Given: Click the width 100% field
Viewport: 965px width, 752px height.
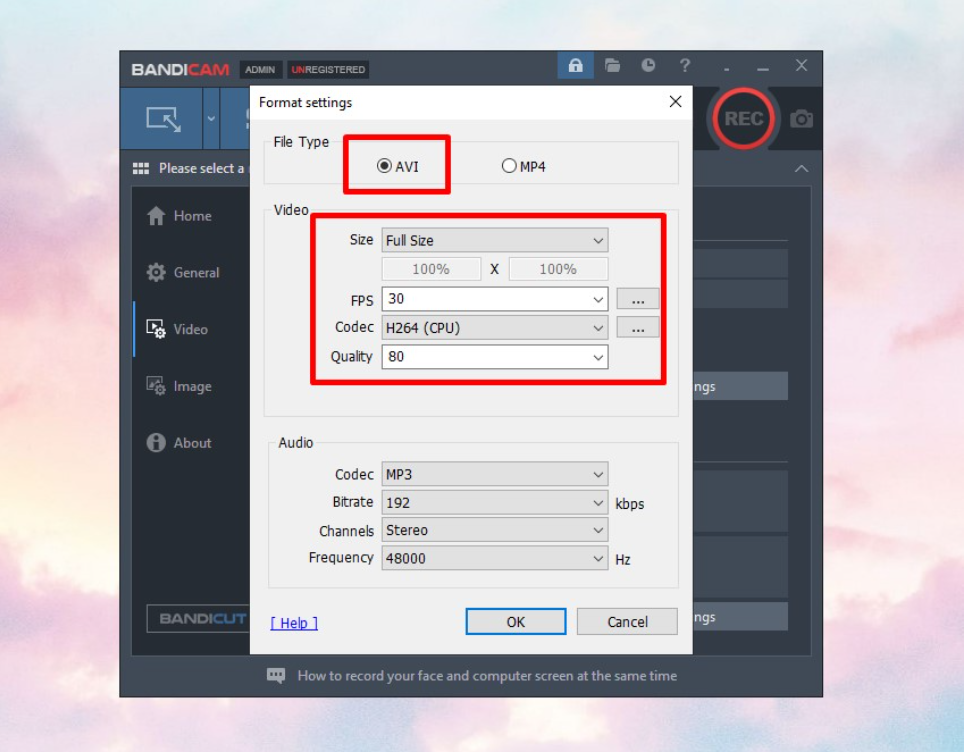Looking at the screenshot, I should [x=431, y=269].
